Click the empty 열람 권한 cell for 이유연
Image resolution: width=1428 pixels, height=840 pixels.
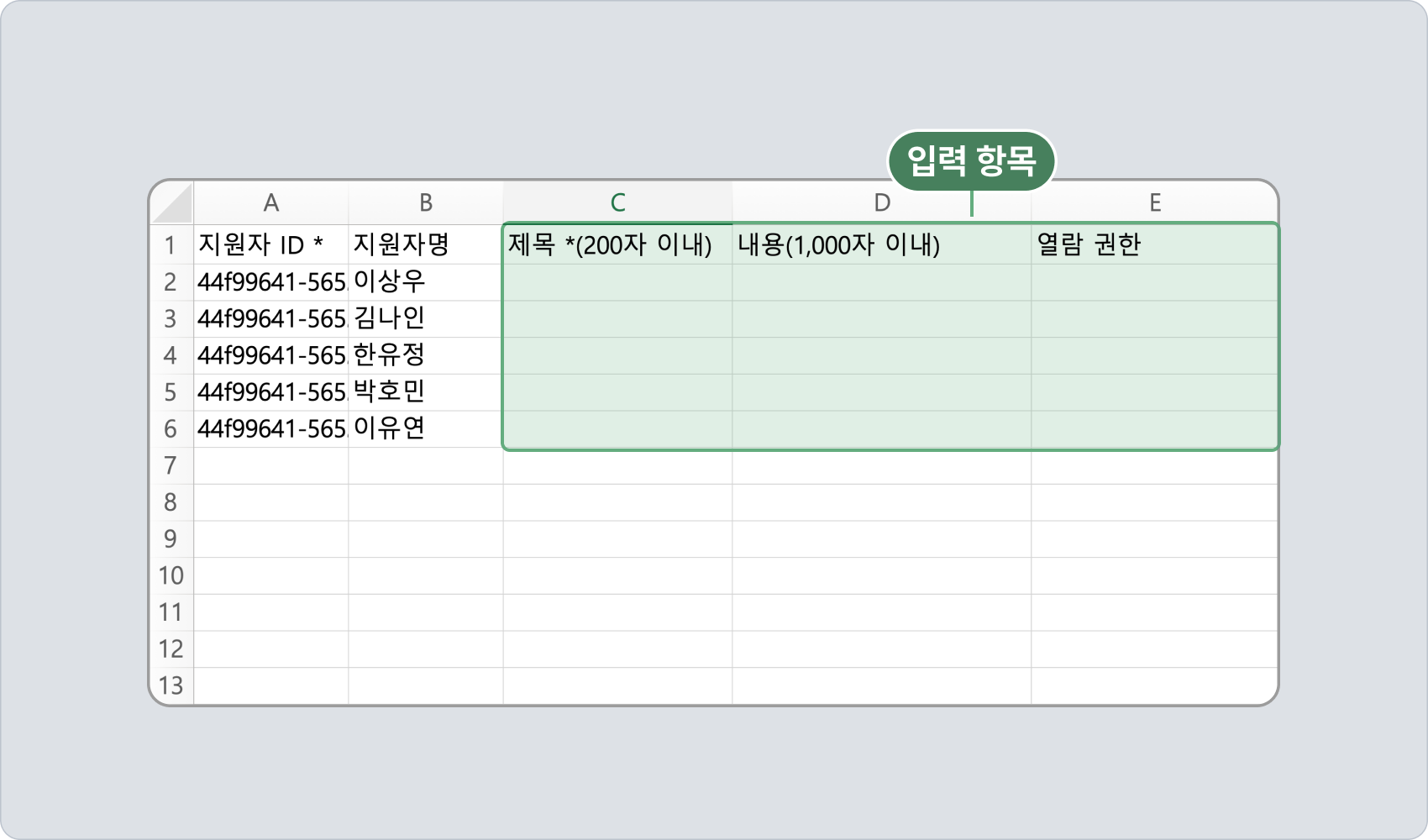pos(1155,428)
